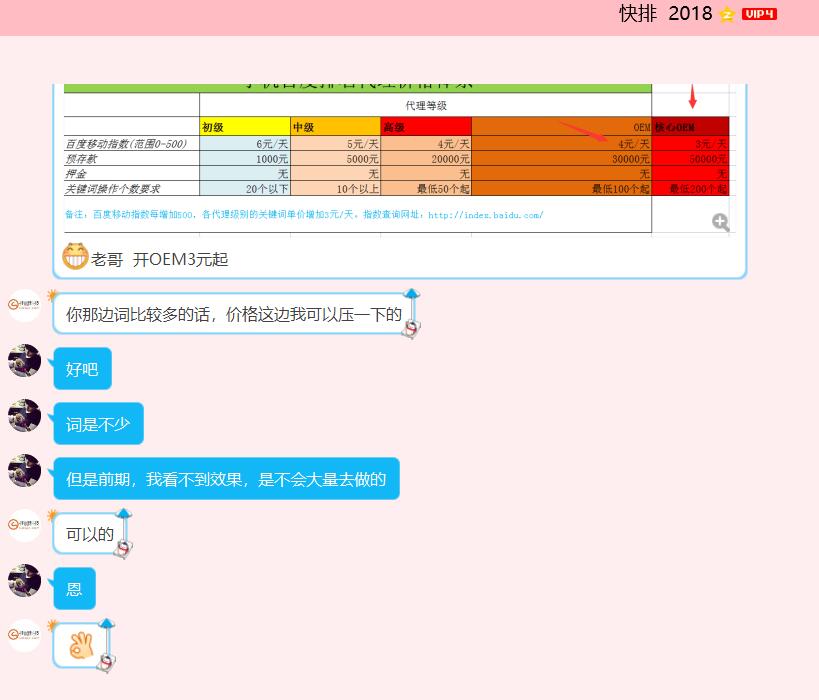Click the 预存款 row label
The width and height of the screenshot is (819, 700).
pyautogui.click(x=81, y=158)
